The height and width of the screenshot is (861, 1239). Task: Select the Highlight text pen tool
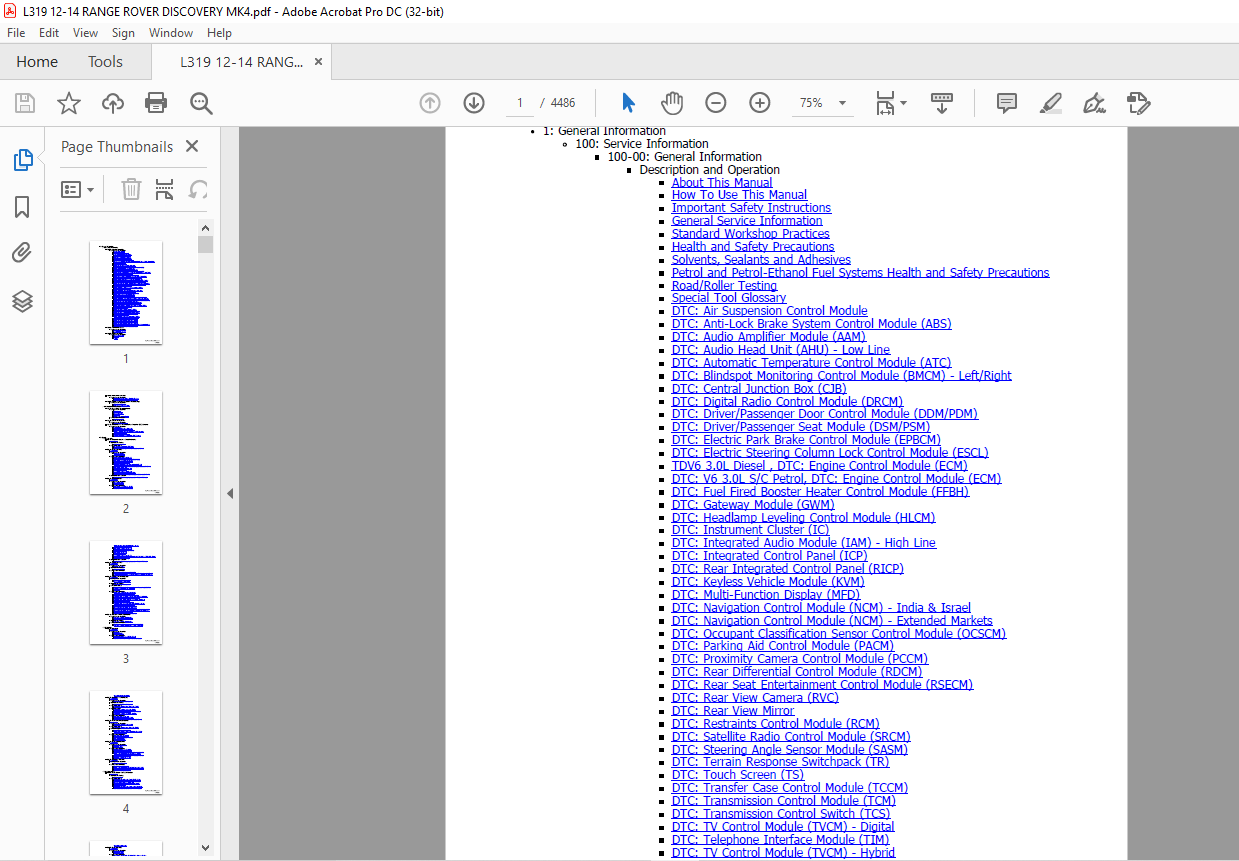pyautogui.click(x=1050, y=103)
